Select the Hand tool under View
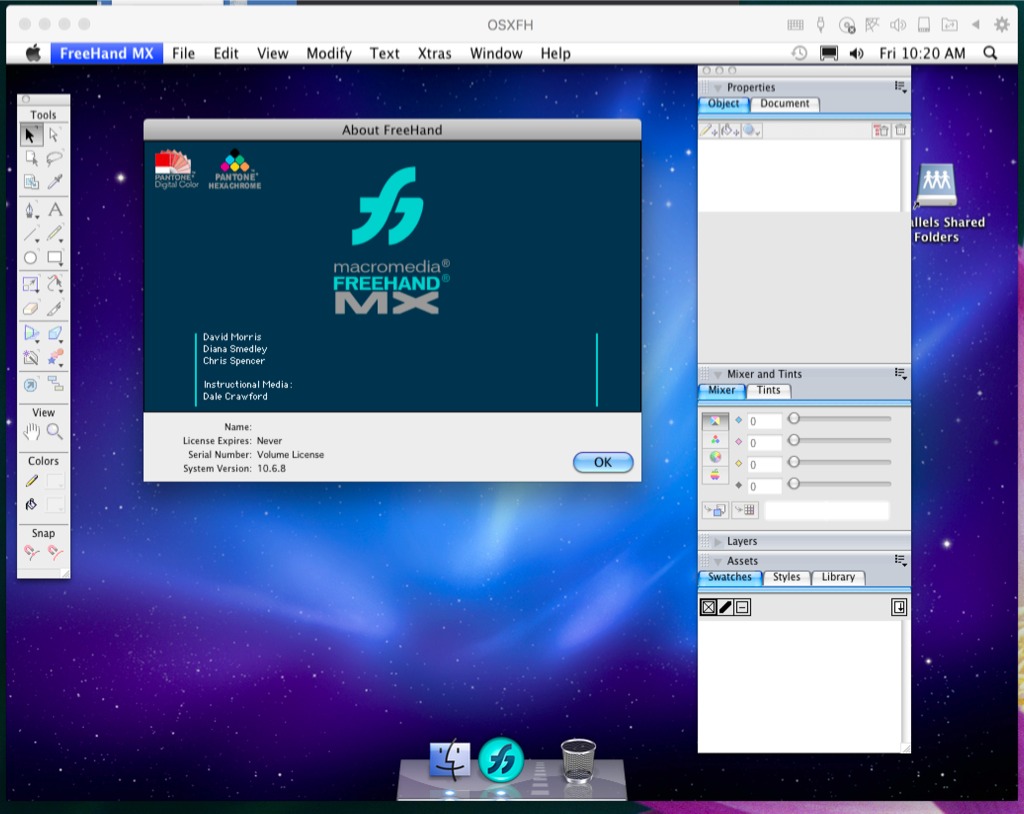Image resolution: width=1024 pixels, height=814 pixels. point(31,431)
